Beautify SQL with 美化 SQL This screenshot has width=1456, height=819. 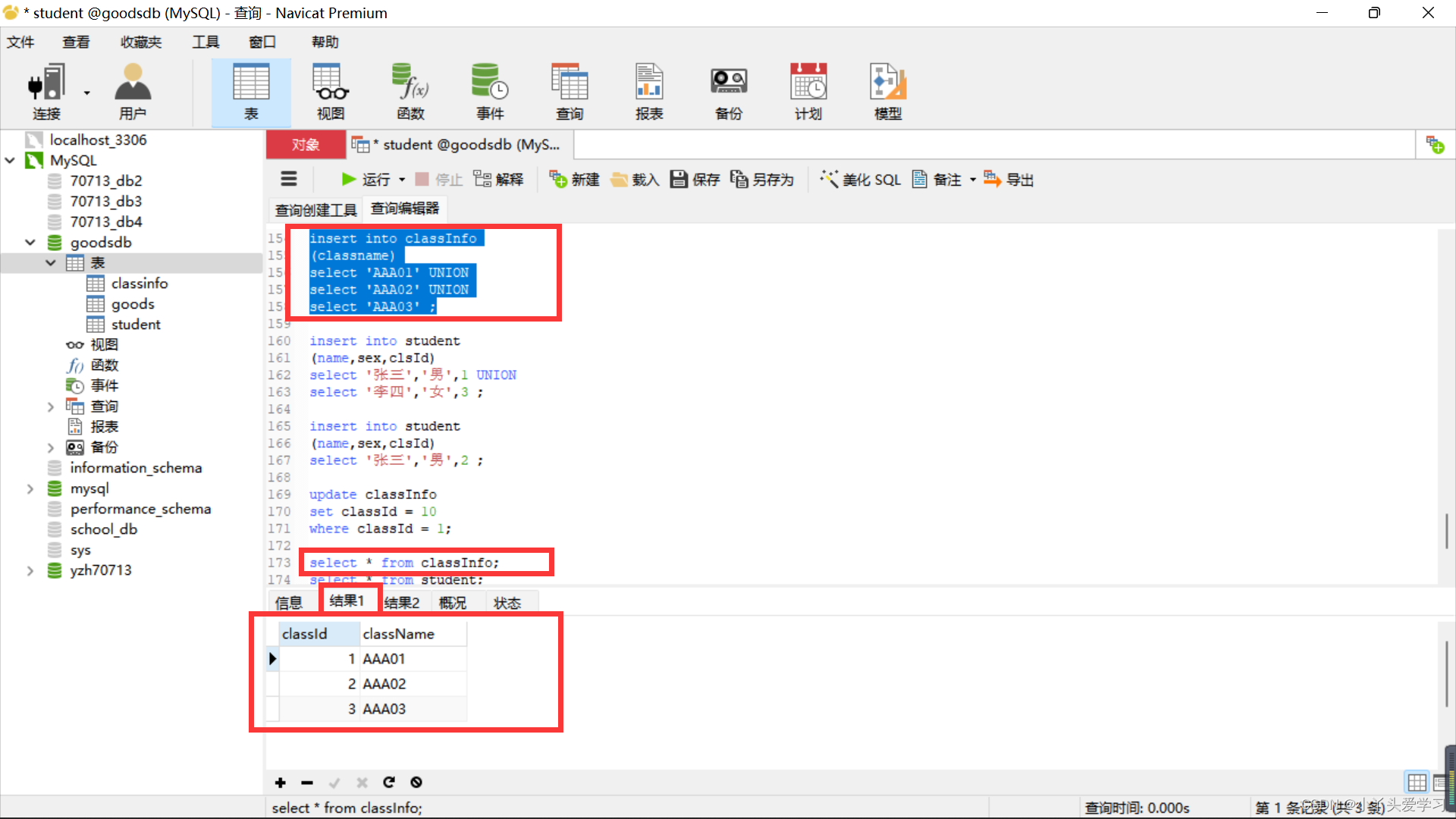pos(860,179)
